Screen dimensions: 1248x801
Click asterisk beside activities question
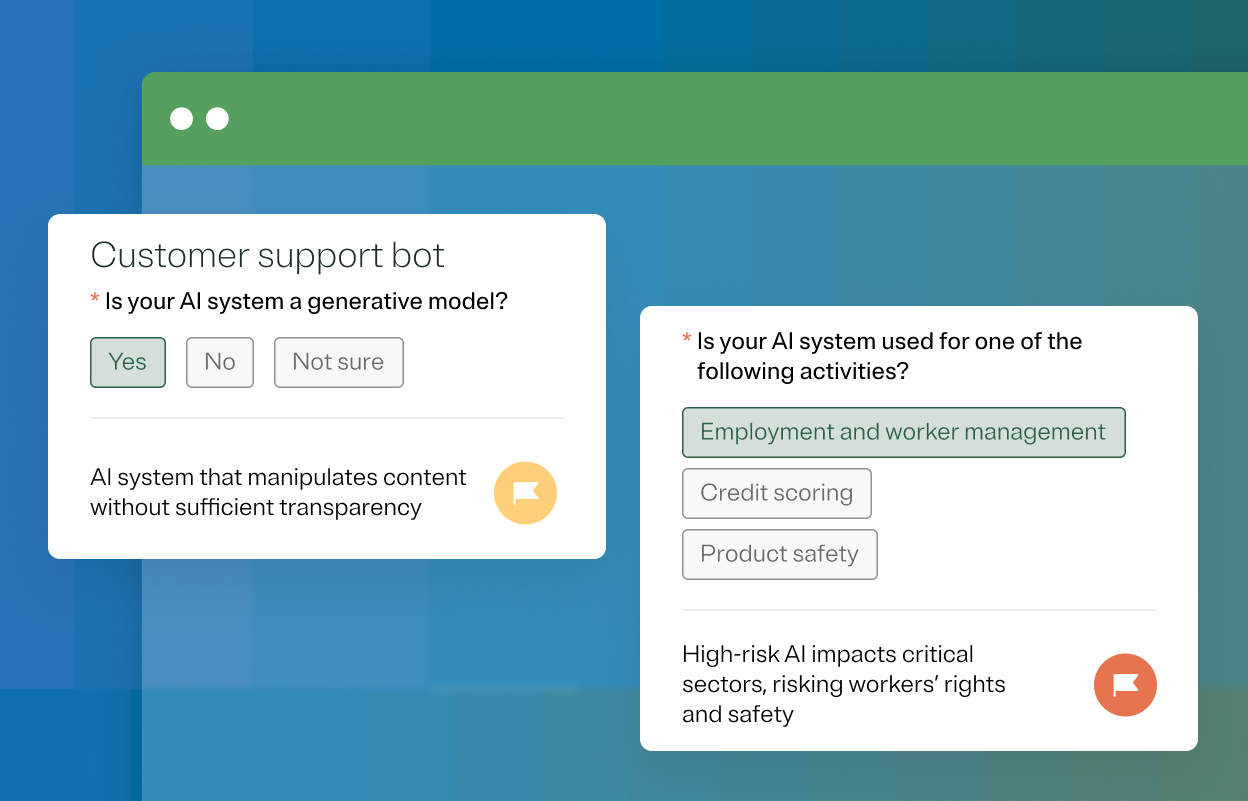click(687, 339)
